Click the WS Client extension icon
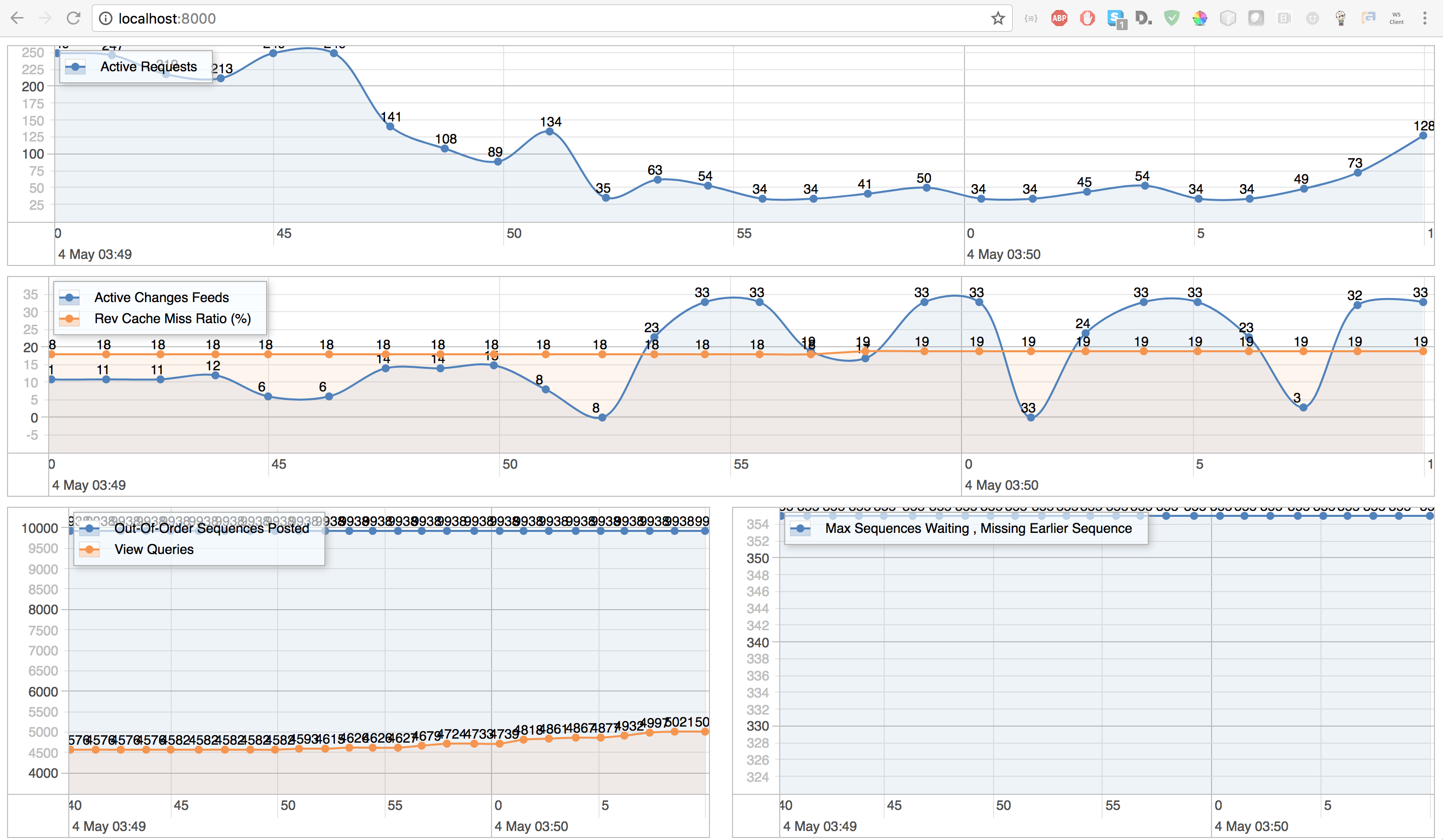This screenshot has width=1443, height=840. coord(1396,18)
